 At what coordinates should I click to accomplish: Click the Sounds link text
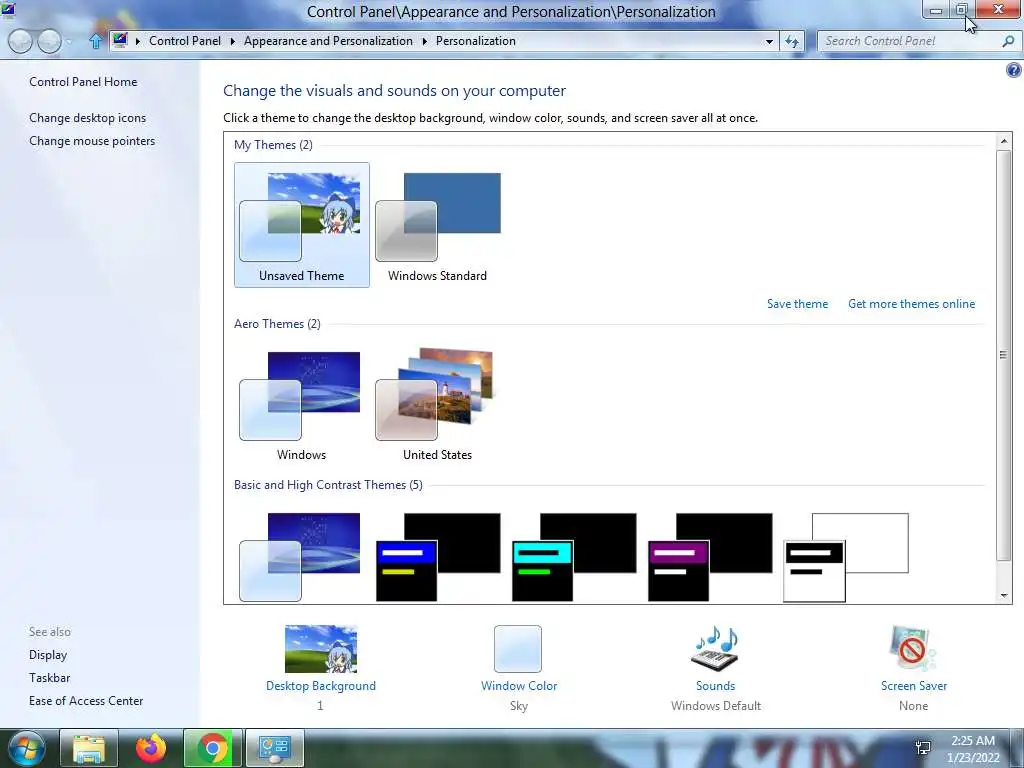point(715,686)
